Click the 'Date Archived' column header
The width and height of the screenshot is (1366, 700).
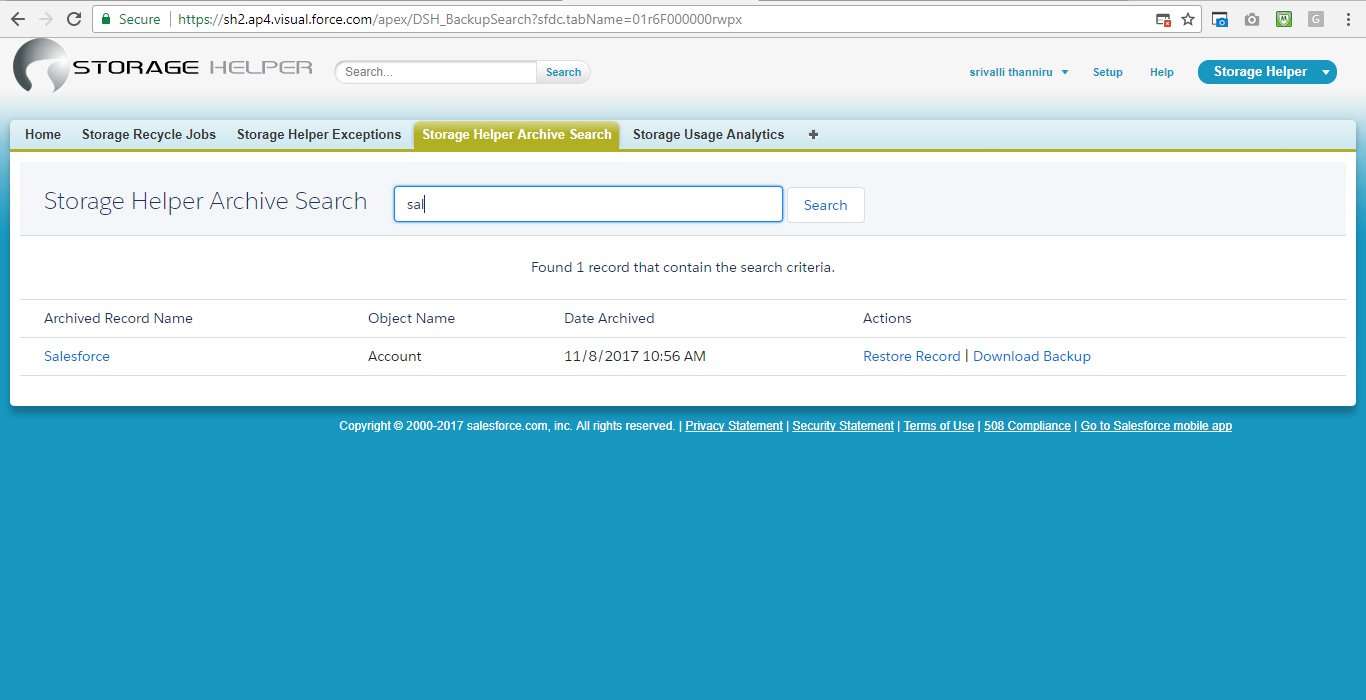[x=609, y=318]
